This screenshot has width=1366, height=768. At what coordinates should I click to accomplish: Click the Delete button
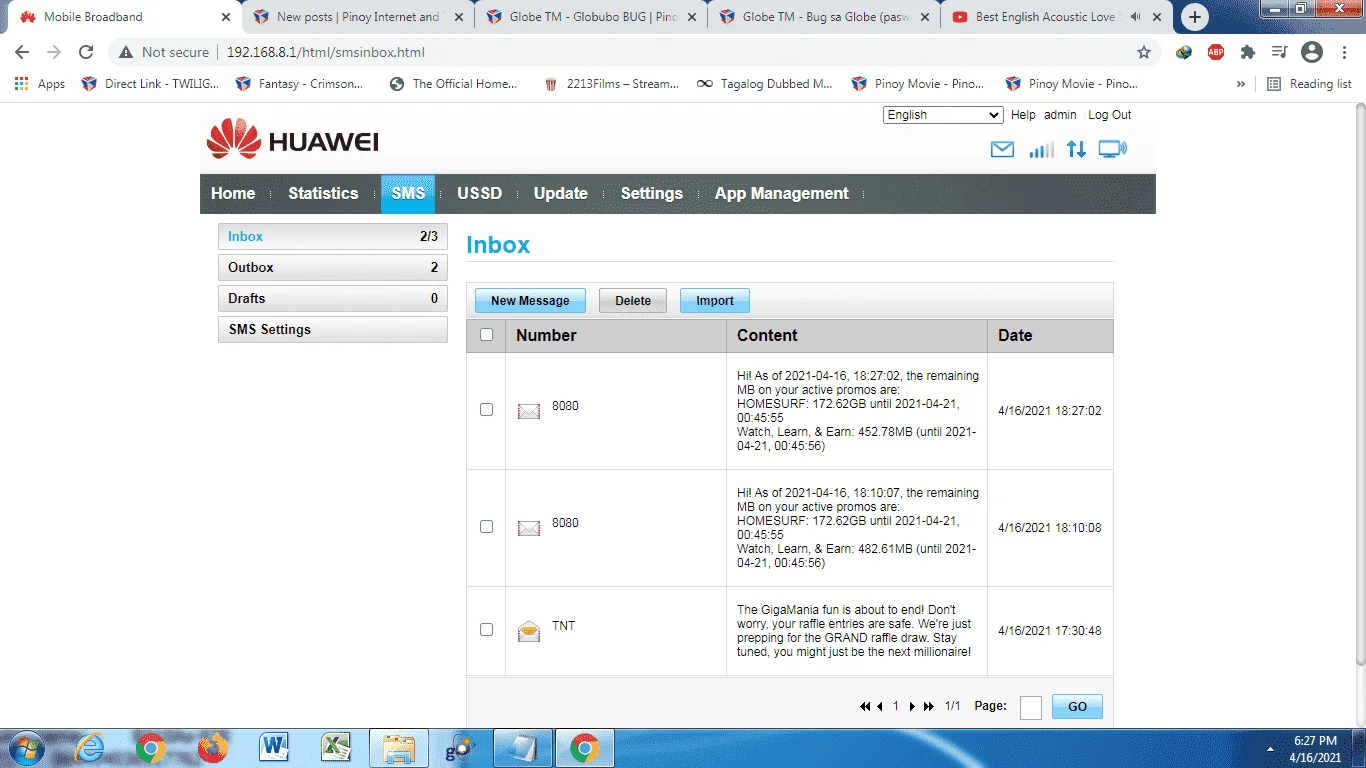pyautogui.click(x=633, y=301)
